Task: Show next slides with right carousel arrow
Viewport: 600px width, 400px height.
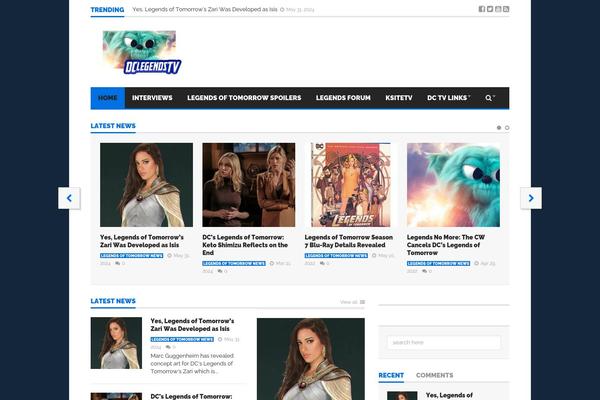Action: tap(531, 198)
